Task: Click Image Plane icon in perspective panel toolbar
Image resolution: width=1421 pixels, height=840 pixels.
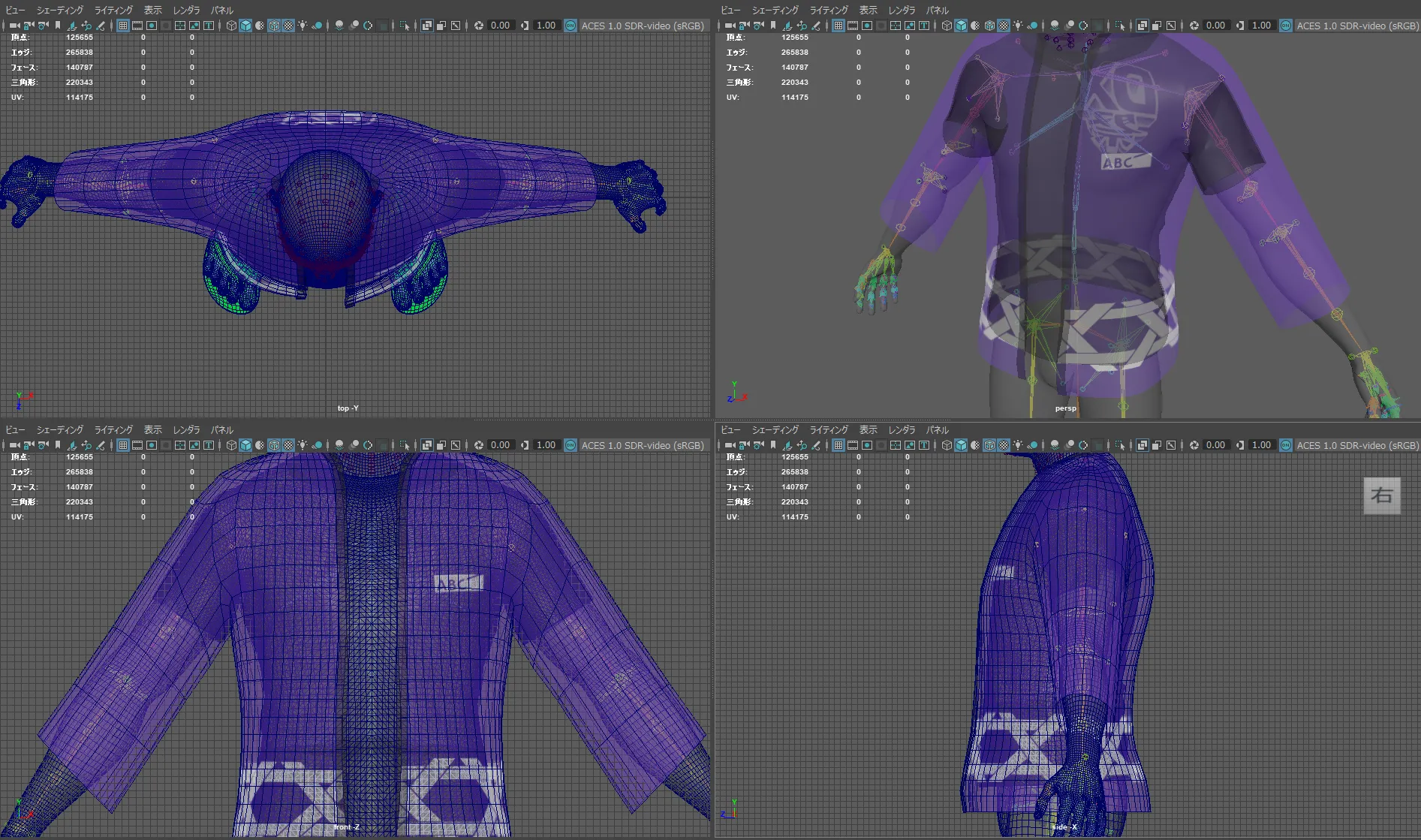Action: tap(787, 26)
